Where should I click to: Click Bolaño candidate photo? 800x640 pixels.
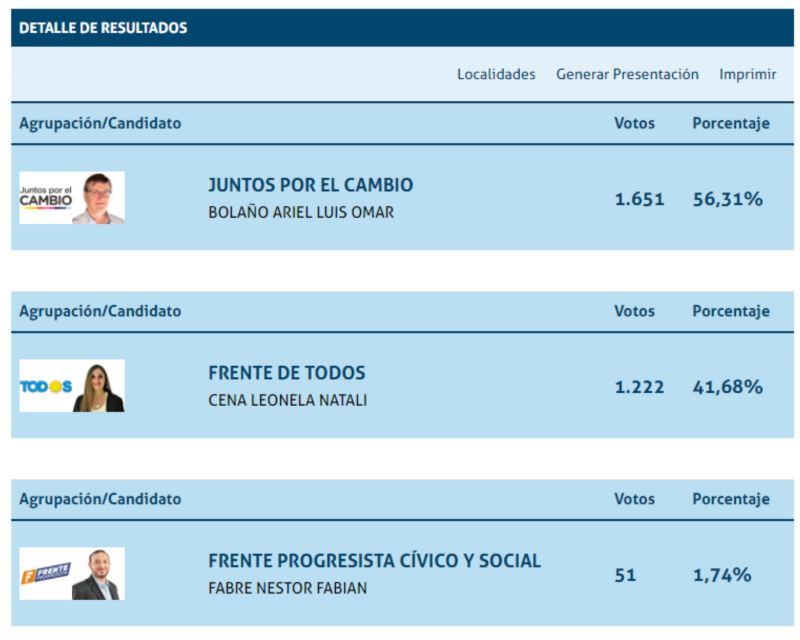click(98, 198)
